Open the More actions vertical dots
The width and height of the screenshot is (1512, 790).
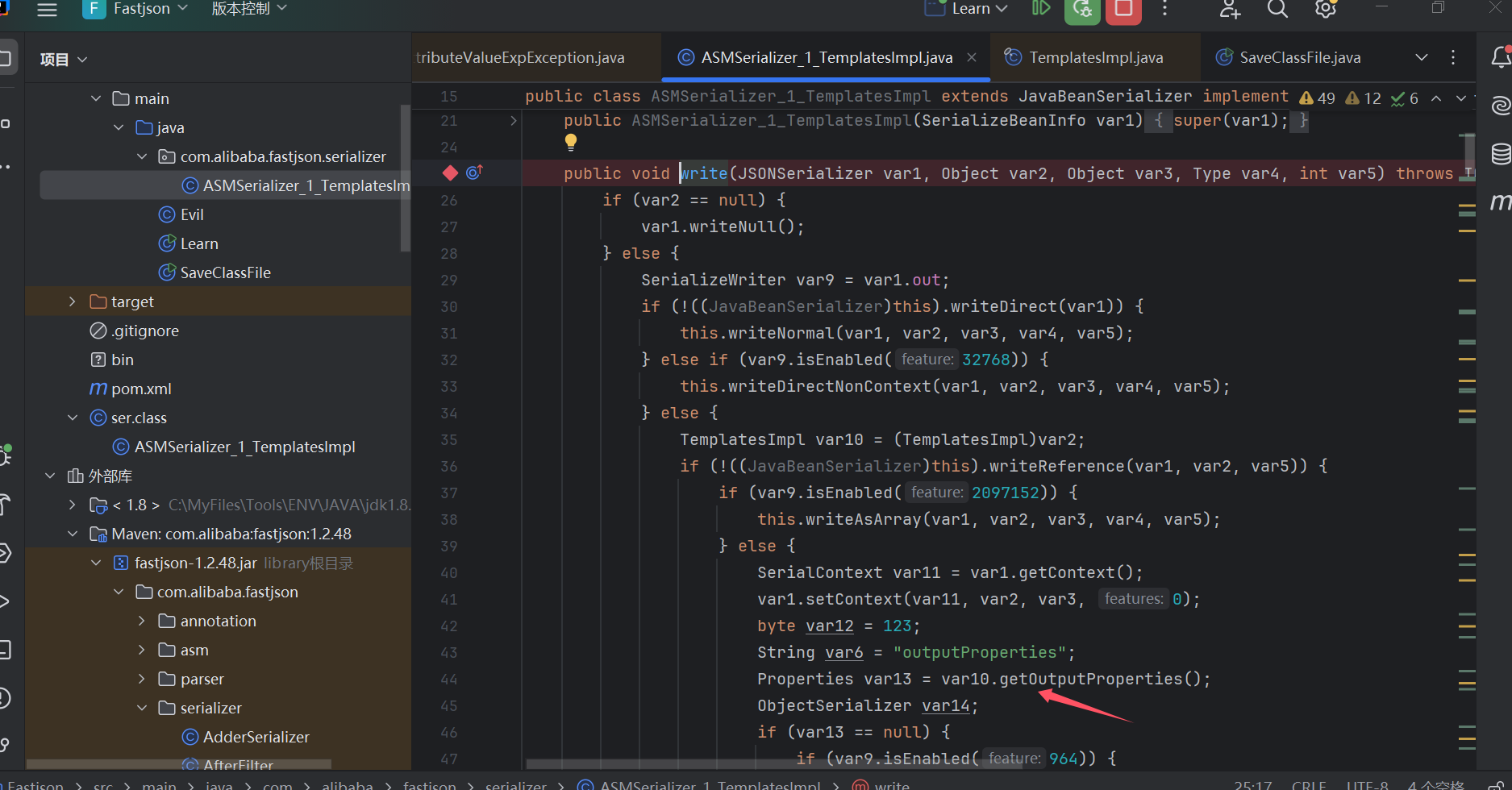(x=1164, y=9)
